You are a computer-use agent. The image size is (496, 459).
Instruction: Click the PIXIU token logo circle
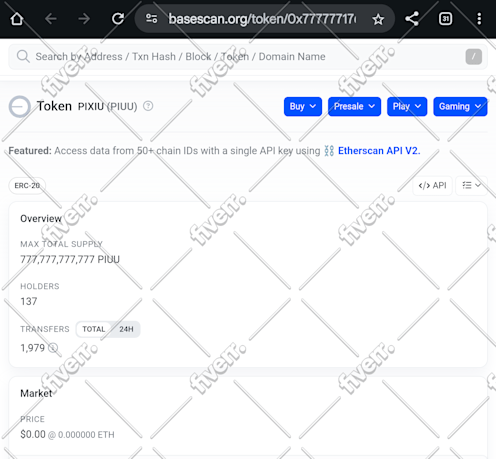[x=20, y=107]
